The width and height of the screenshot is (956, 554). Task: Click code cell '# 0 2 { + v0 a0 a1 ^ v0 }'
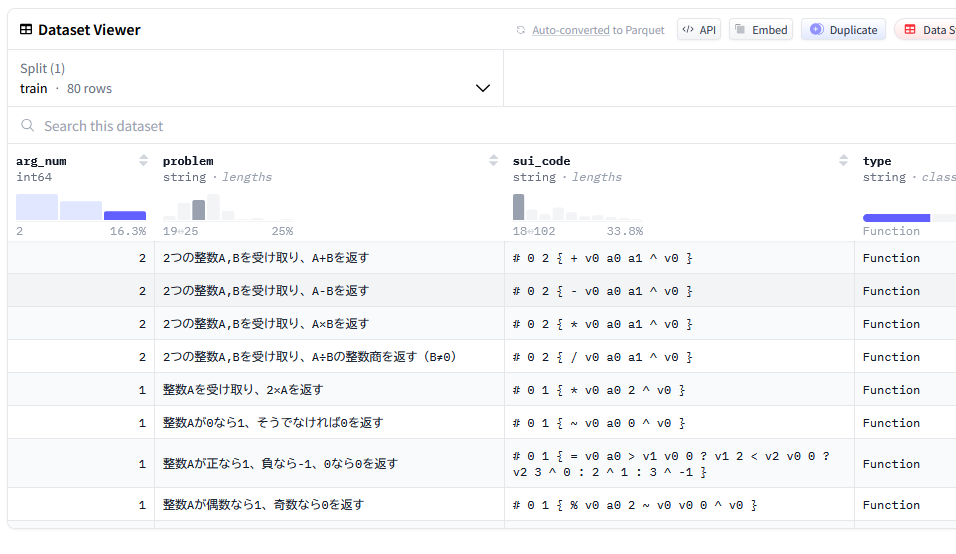[x=680, y=258]
